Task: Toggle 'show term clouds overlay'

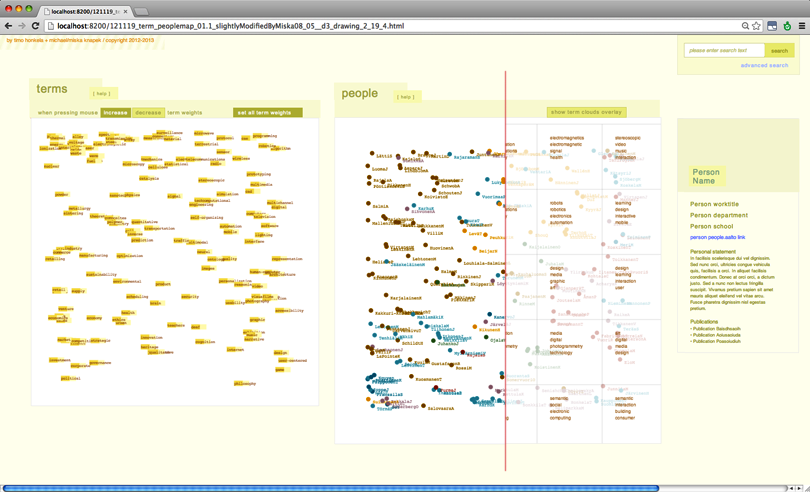Action: tap(587, 112)
